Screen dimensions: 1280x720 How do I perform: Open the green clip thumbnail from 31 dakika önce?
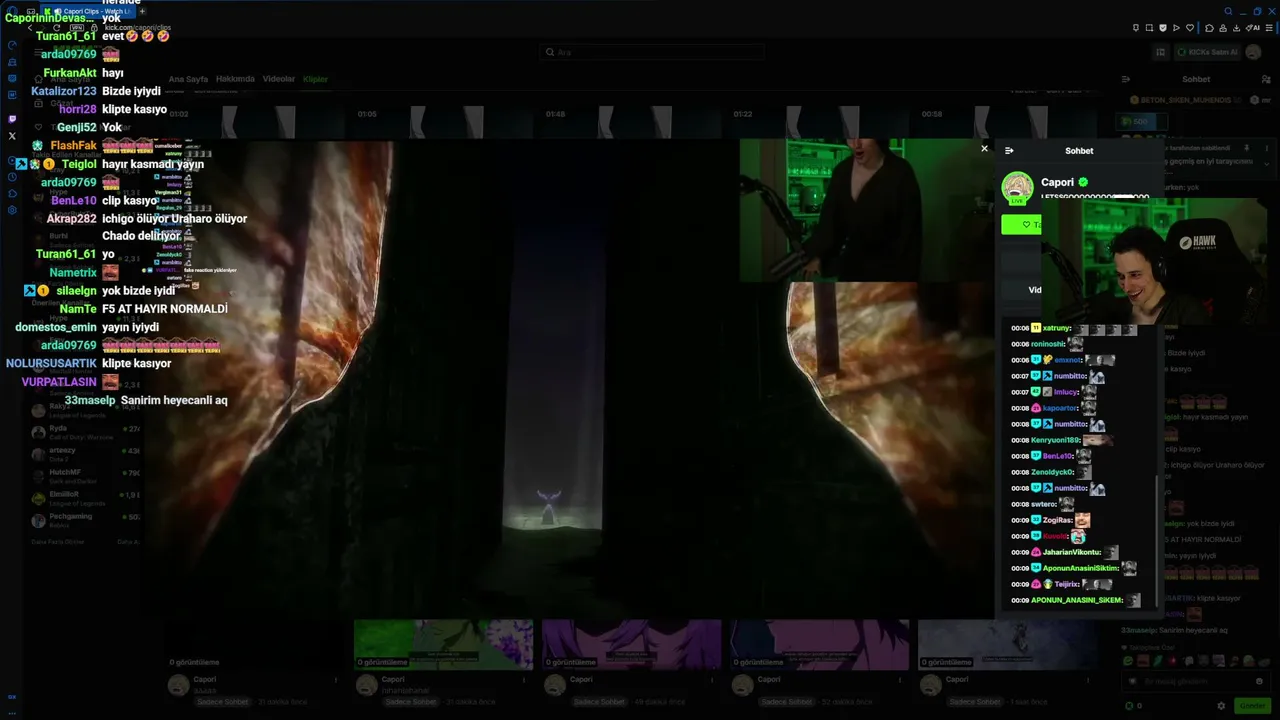443,645
